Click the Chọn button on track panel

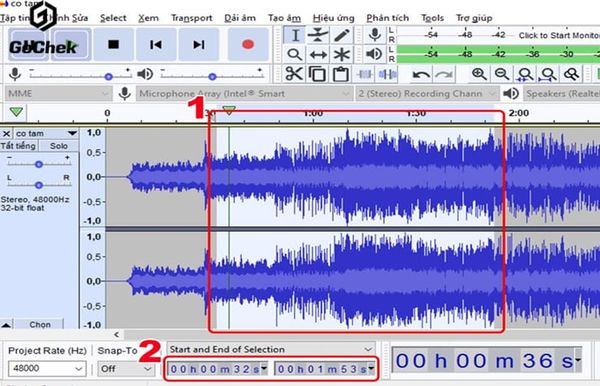[x=40, y=324]
